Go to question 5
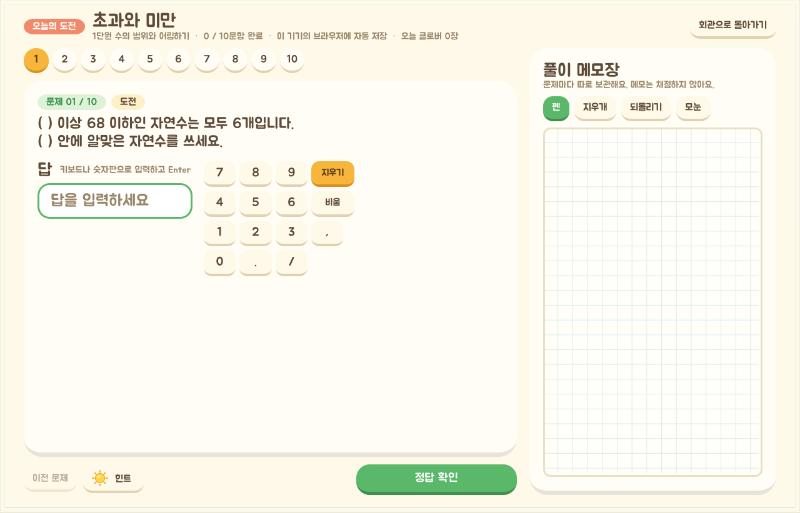Image resolution: width=800 pixels, height=513 pixels. pyautogui.click(x=150, y=59)
